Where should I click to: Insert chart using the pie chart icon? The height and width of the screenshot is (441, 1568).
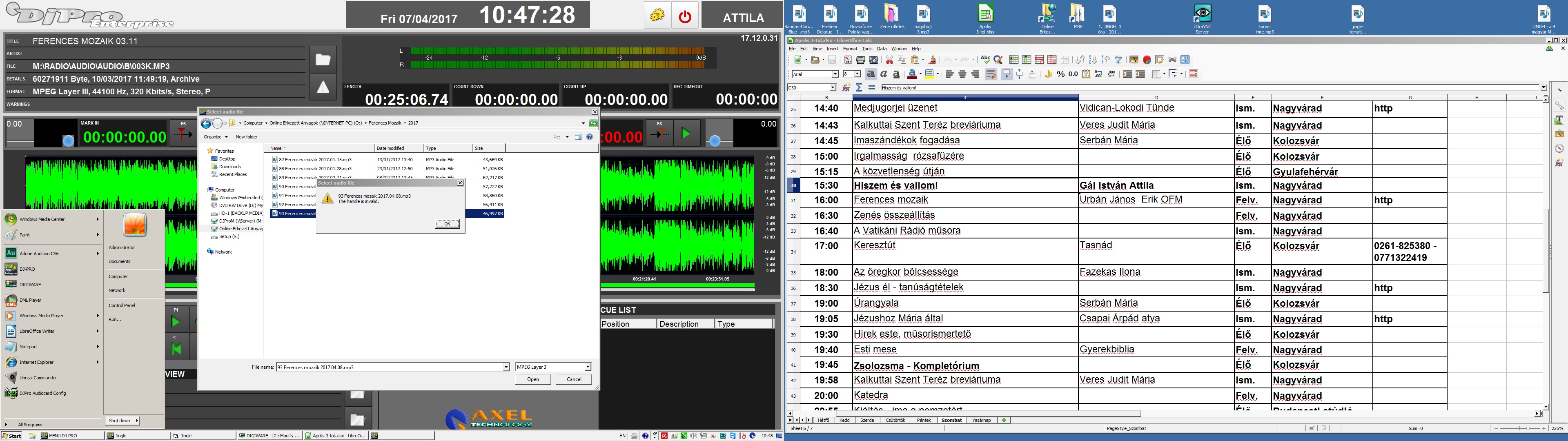[1147, 60]
